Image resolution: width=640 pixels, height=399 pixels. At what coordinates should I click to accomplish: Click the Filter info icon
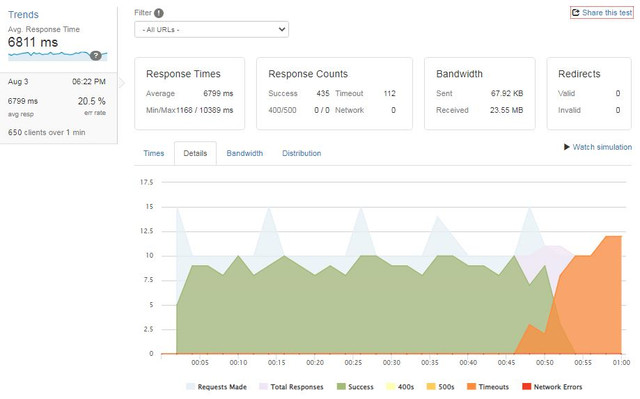pos(159,13)
